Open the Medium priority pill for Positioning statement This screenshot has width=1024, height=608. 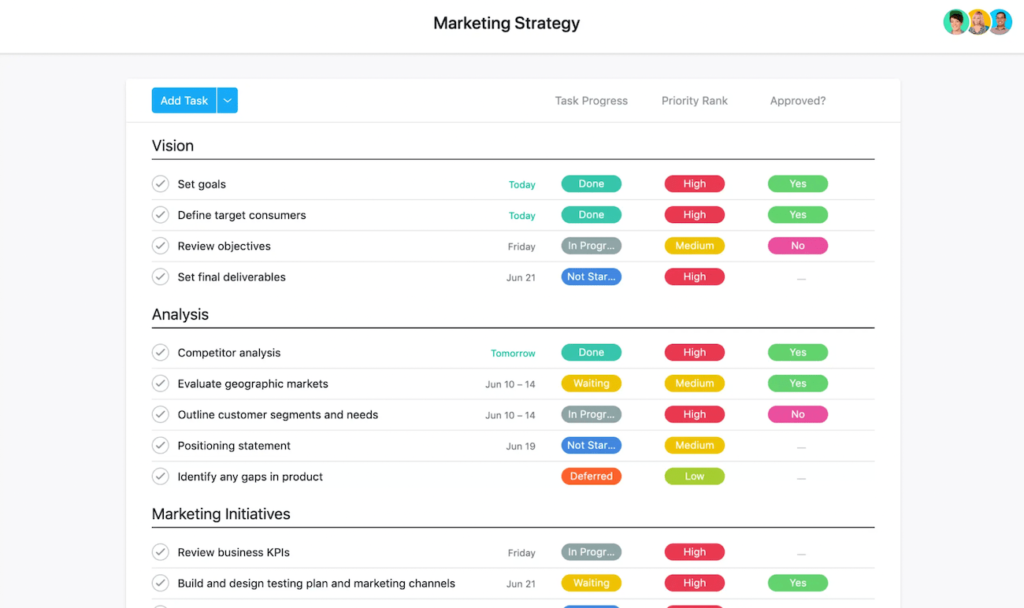tap(694, 445)
